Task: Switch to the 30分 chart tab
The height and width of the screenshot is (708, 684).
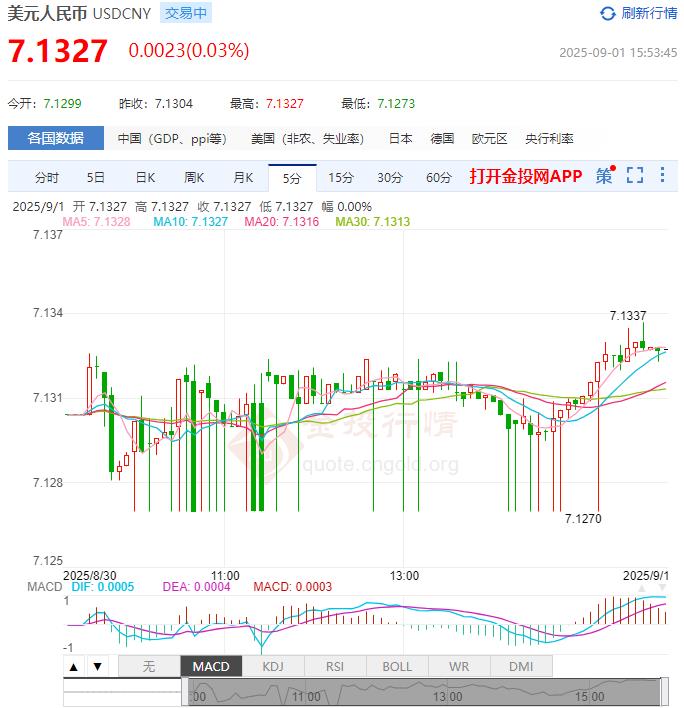Action: (390, 178)
